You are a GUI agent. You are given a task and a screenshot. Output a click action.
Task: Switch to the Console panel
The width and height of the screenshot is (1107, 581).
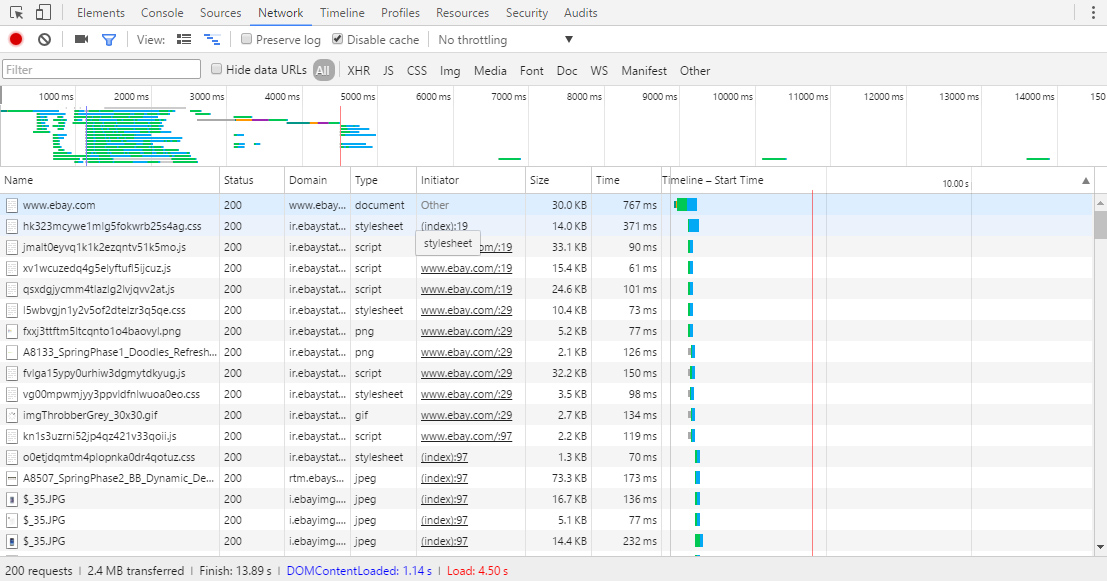coord(162,12)
